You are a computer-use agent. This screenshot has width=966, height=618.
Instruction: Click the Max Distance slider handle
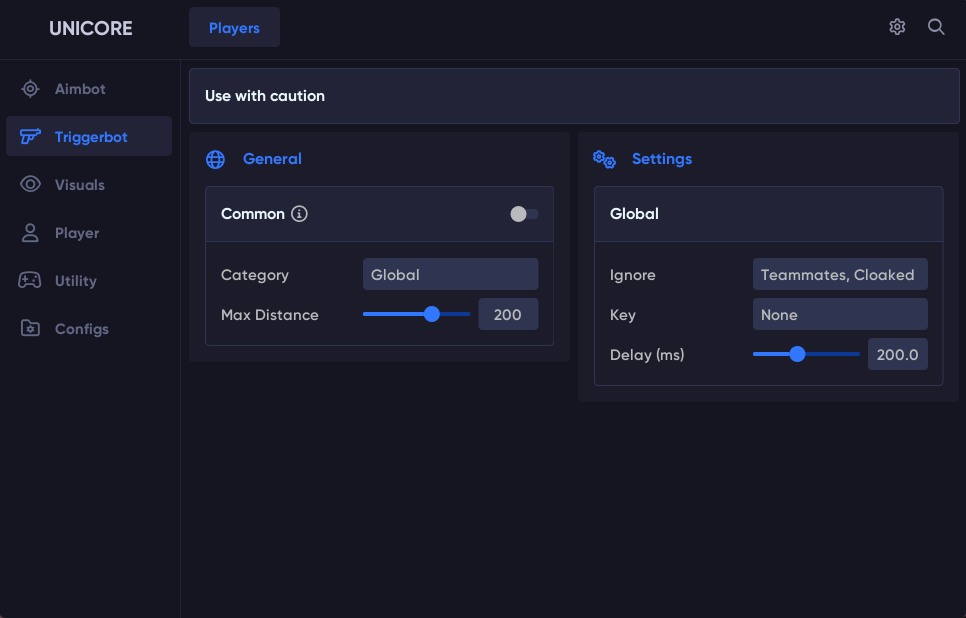click(432, 314)
